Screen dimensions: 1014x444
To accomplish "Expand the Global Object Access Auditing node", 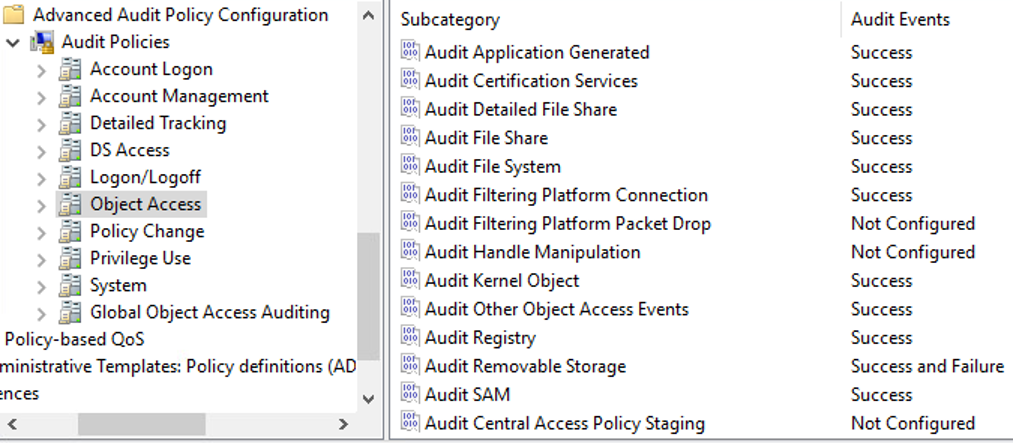I will point(41,313).
